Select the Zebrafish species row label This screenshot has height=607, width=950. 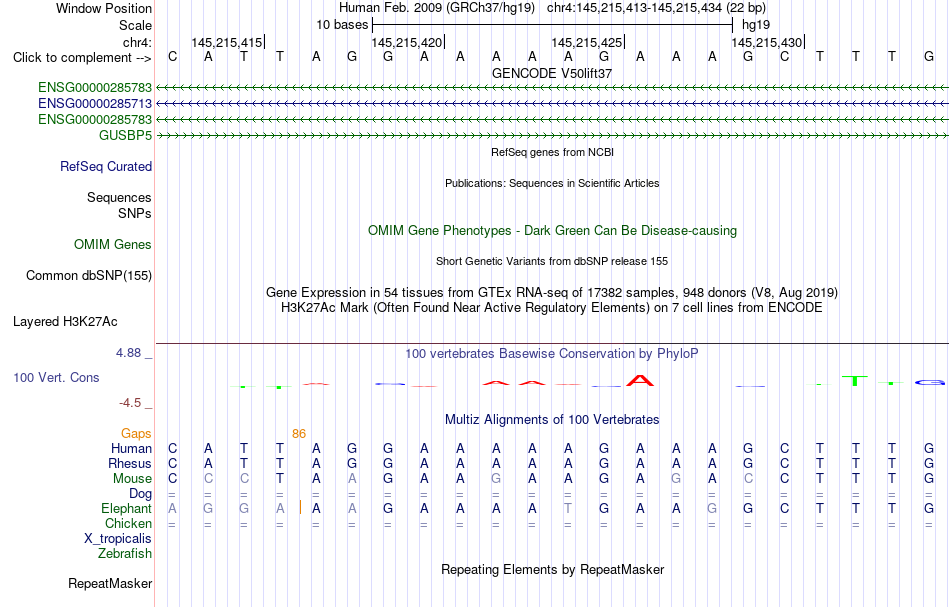point(125,554)
